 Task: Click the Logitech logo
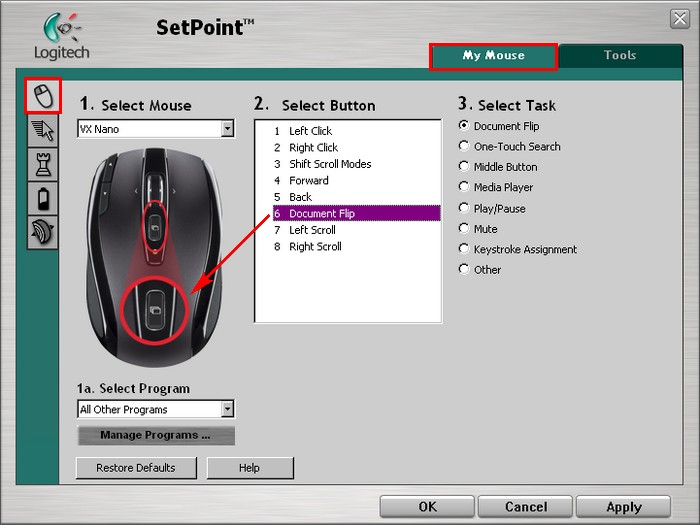tap(62, 36)
